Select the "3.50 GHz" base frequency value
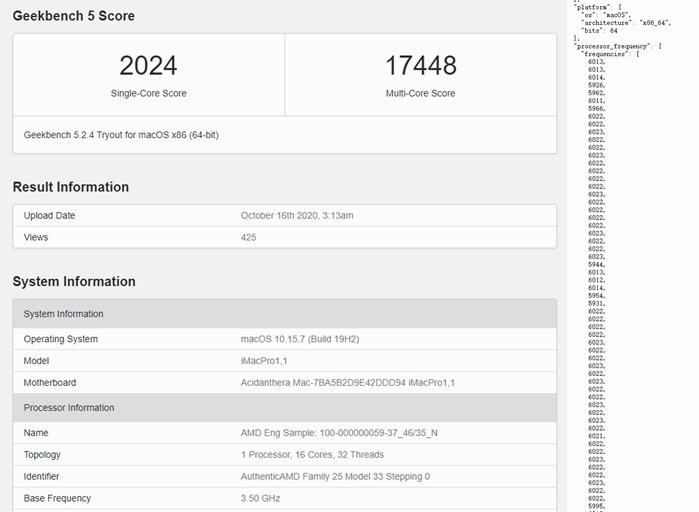 coord(260,498)
